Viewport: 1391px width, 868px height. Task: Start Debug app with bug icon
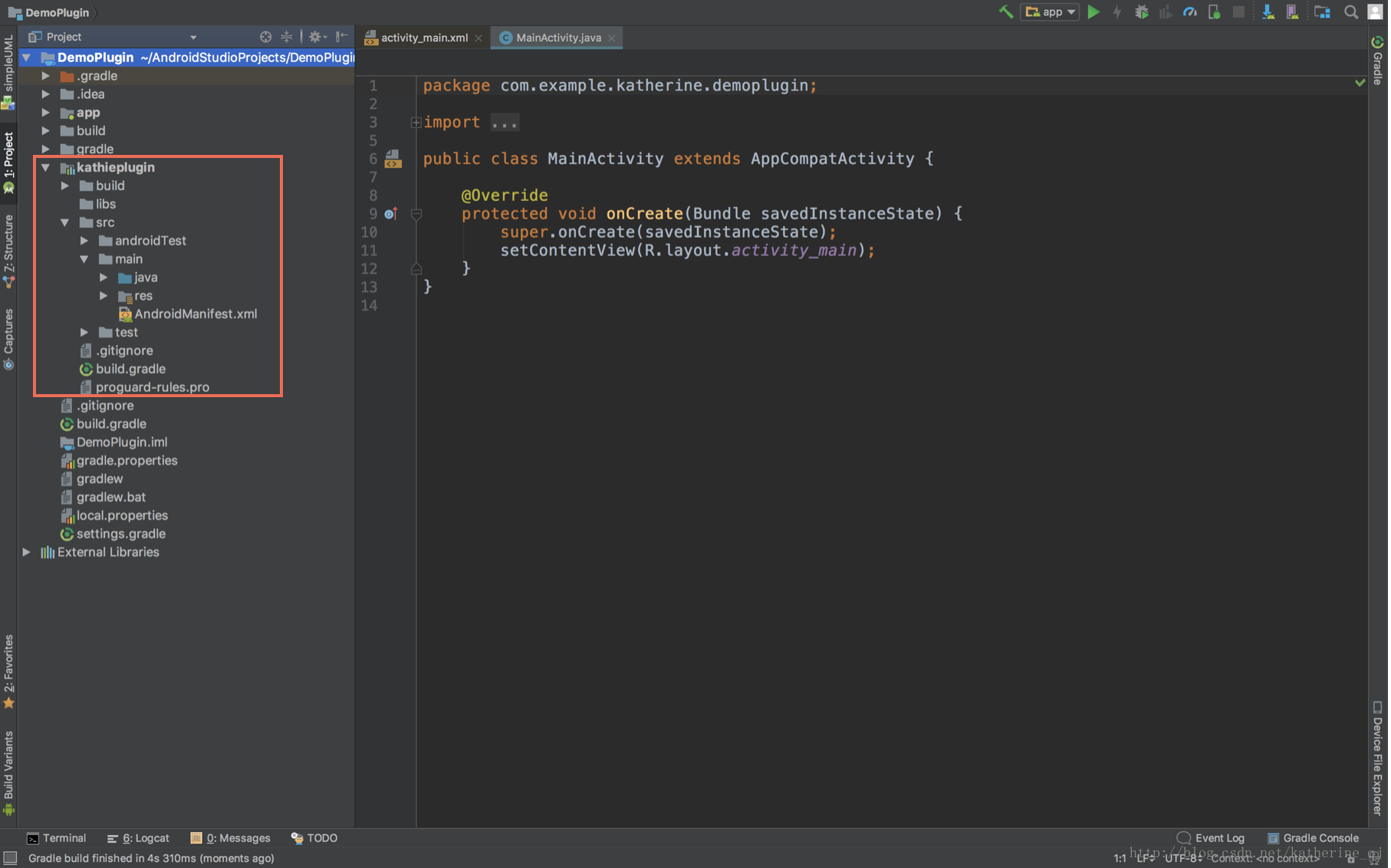coord(1142,12)
